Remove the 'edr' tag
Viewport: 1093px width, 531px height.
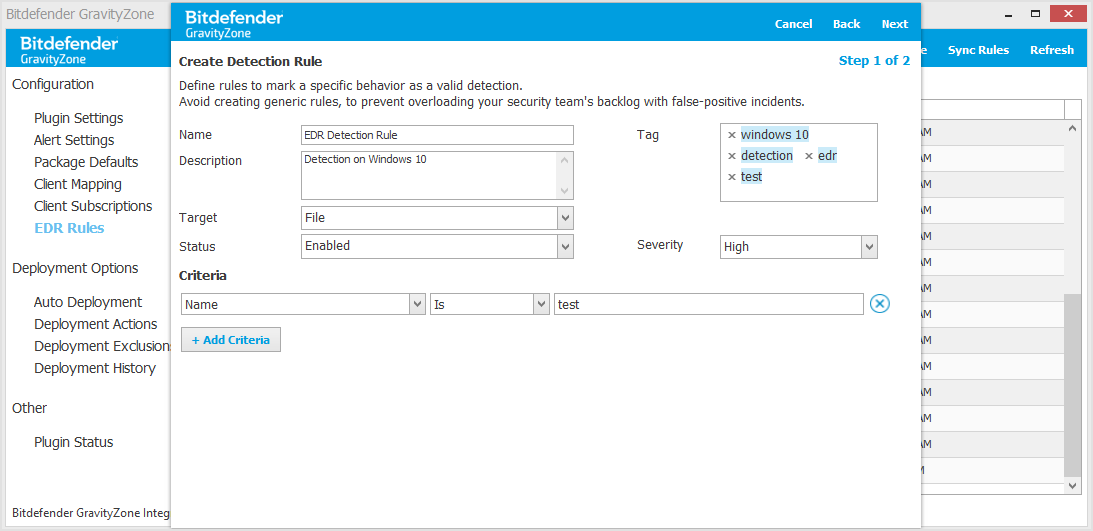click(809, 156)
